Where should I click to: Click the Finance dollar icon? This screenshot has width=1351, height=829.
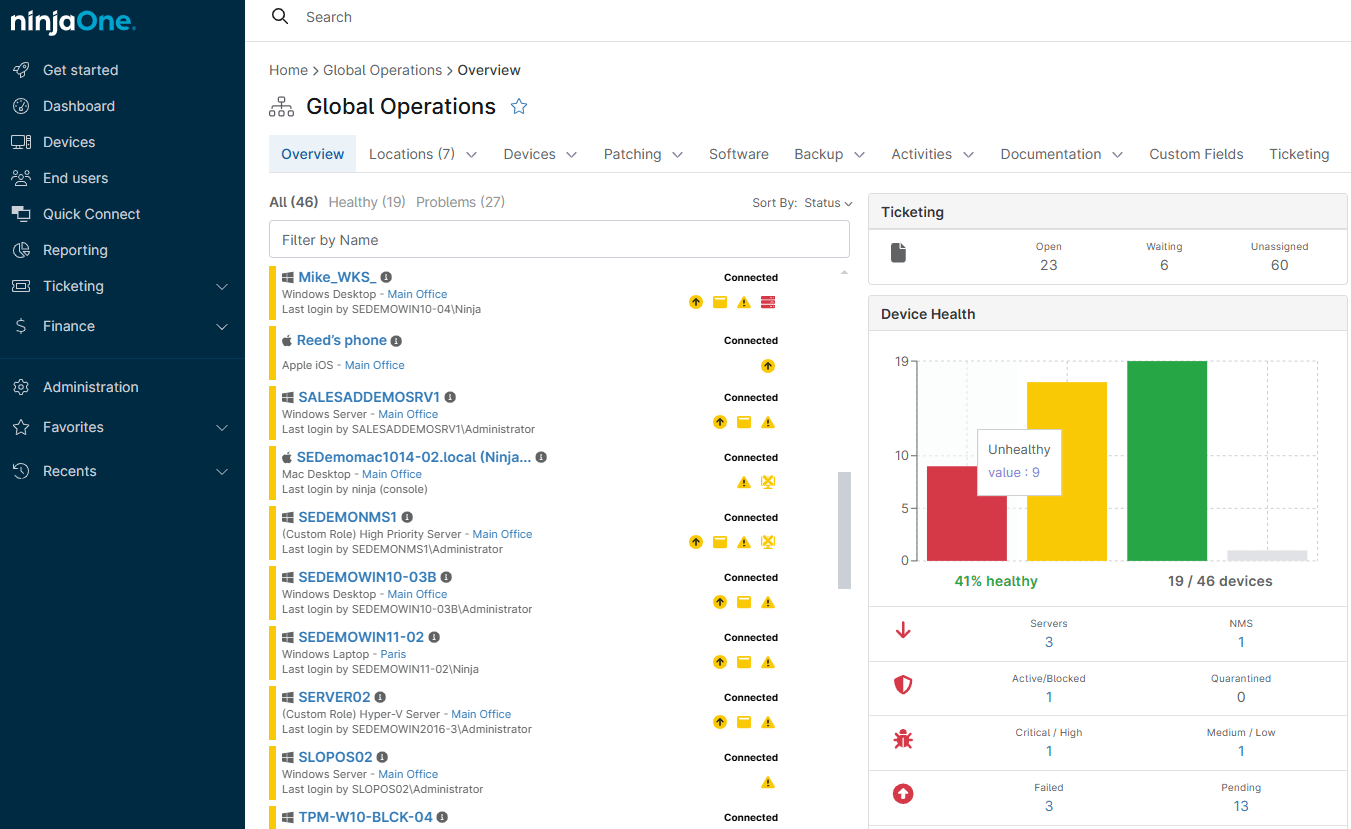pyautogui.click(x=21, y=326)
